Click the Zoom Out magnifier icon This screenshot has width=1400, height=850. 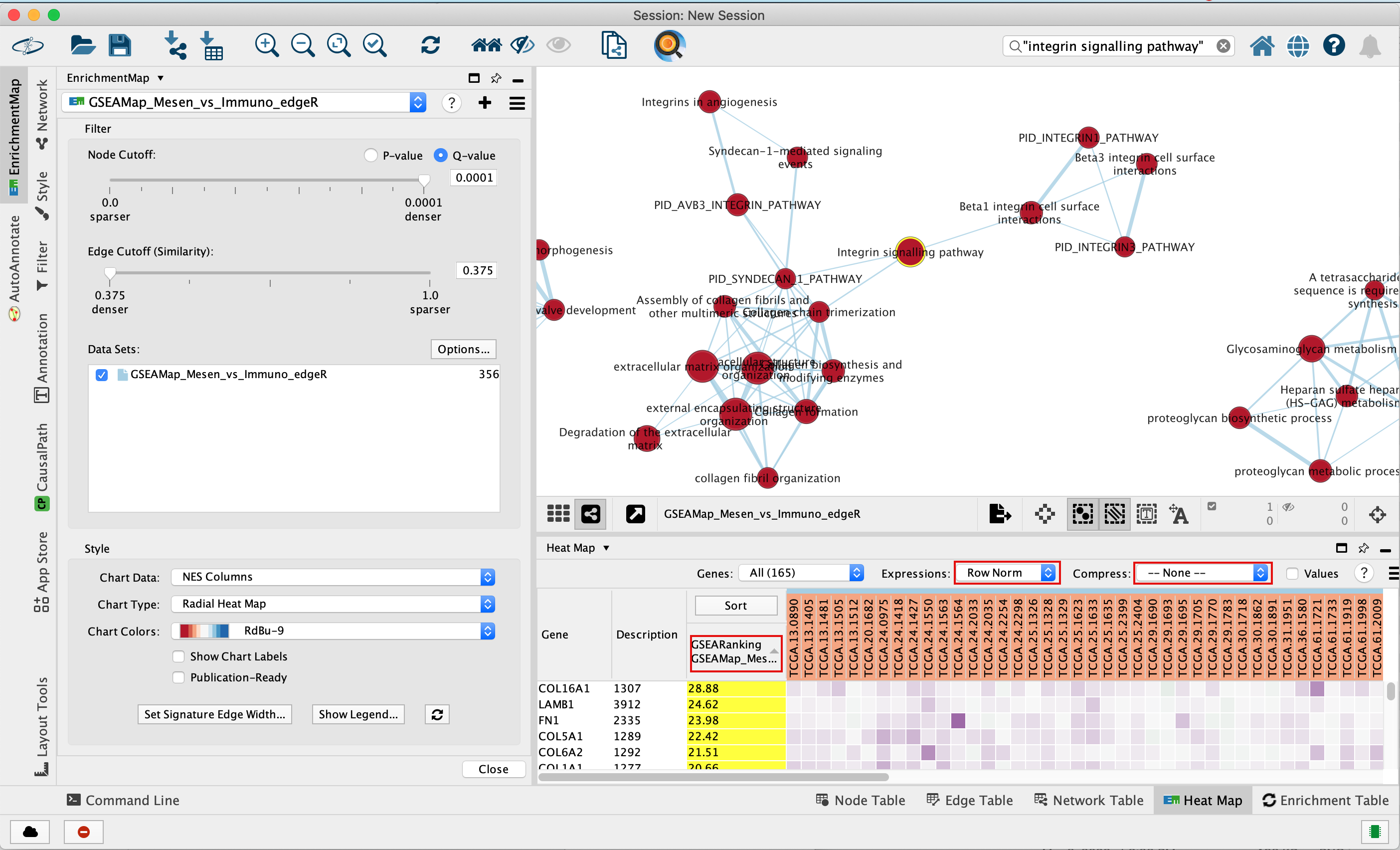tap(302, 45)
